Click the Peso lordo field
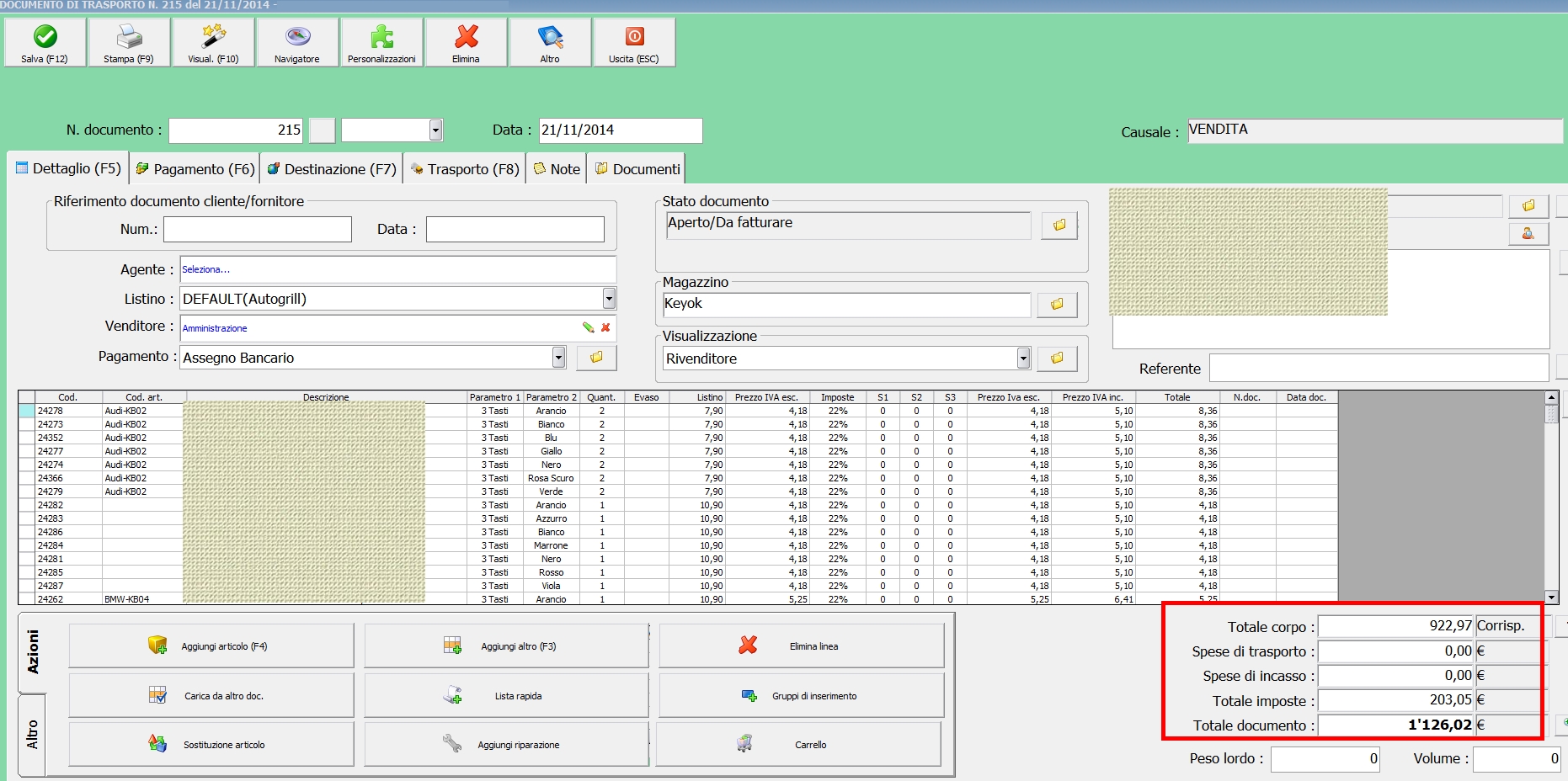Image resolution: width=1568 pixels, height=781 pixels. coord(1325,758)
